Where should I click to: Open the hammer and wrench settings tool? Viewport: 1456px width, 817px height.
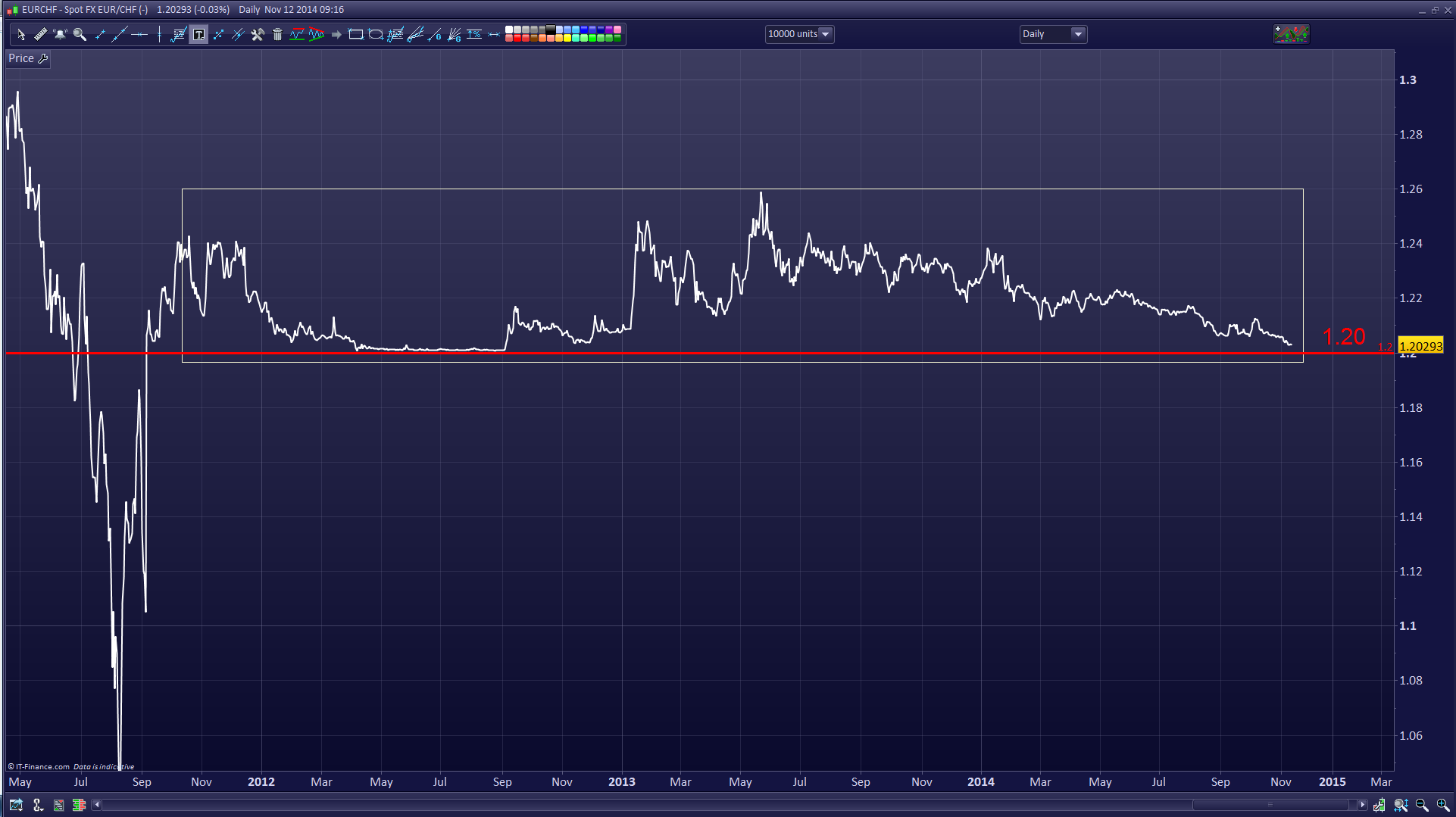(258, 34)
